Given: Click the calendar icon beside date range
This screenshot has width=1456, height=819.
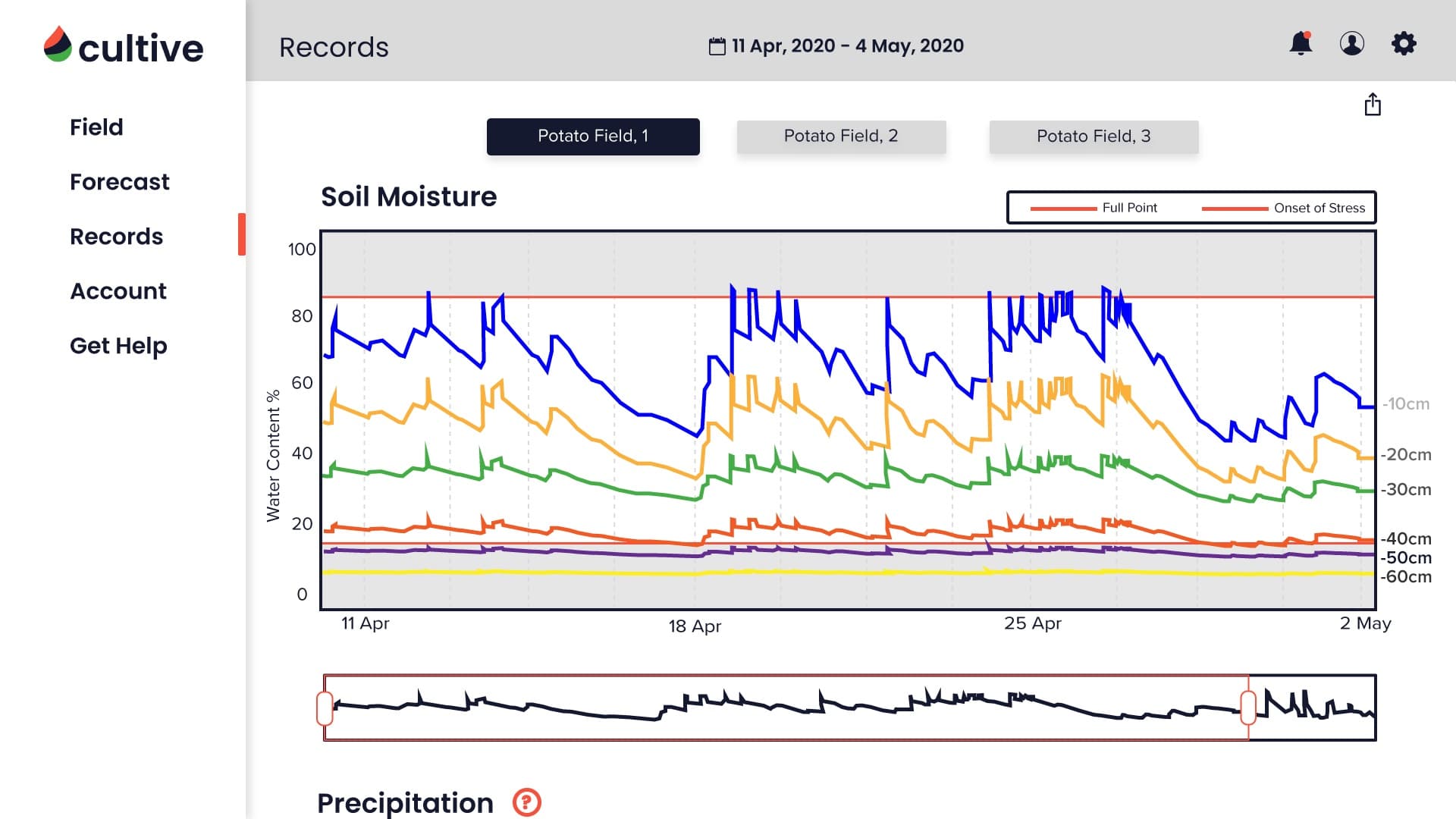Looking at the screenshot, I should click(717, 46).
